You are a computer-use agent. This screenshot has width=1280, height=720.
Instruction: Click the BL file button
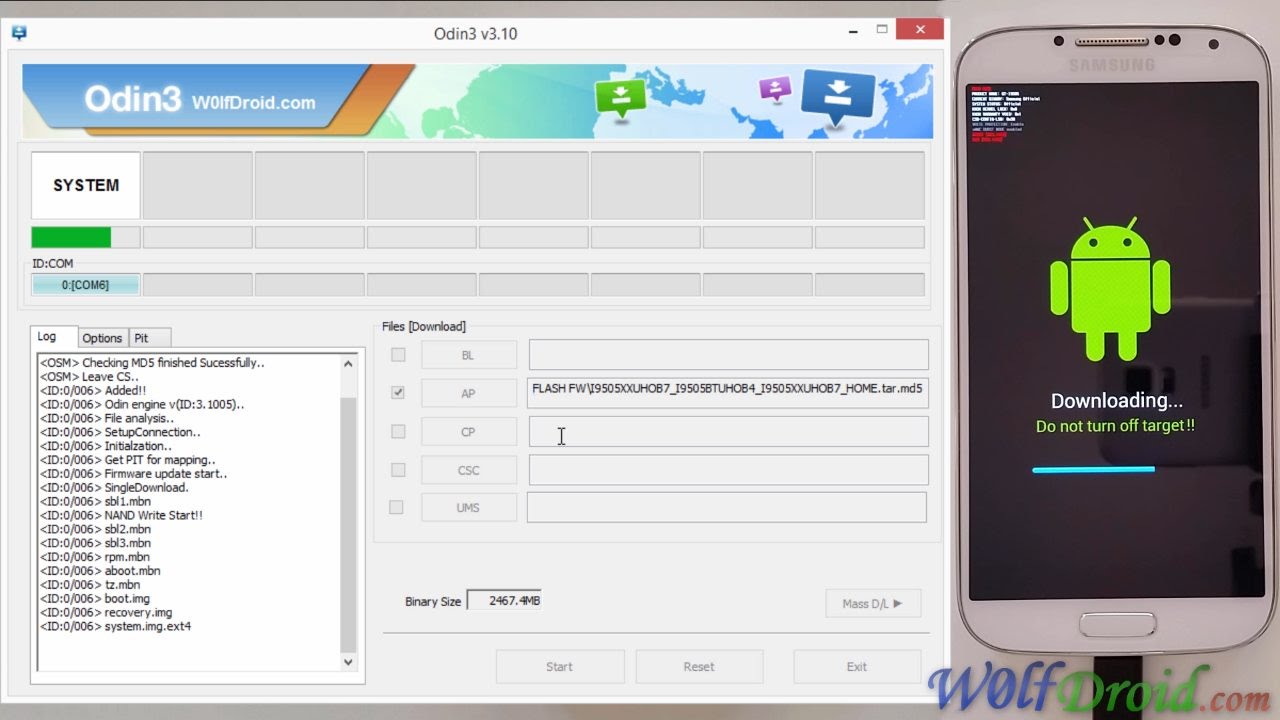(x=469, y=355)
